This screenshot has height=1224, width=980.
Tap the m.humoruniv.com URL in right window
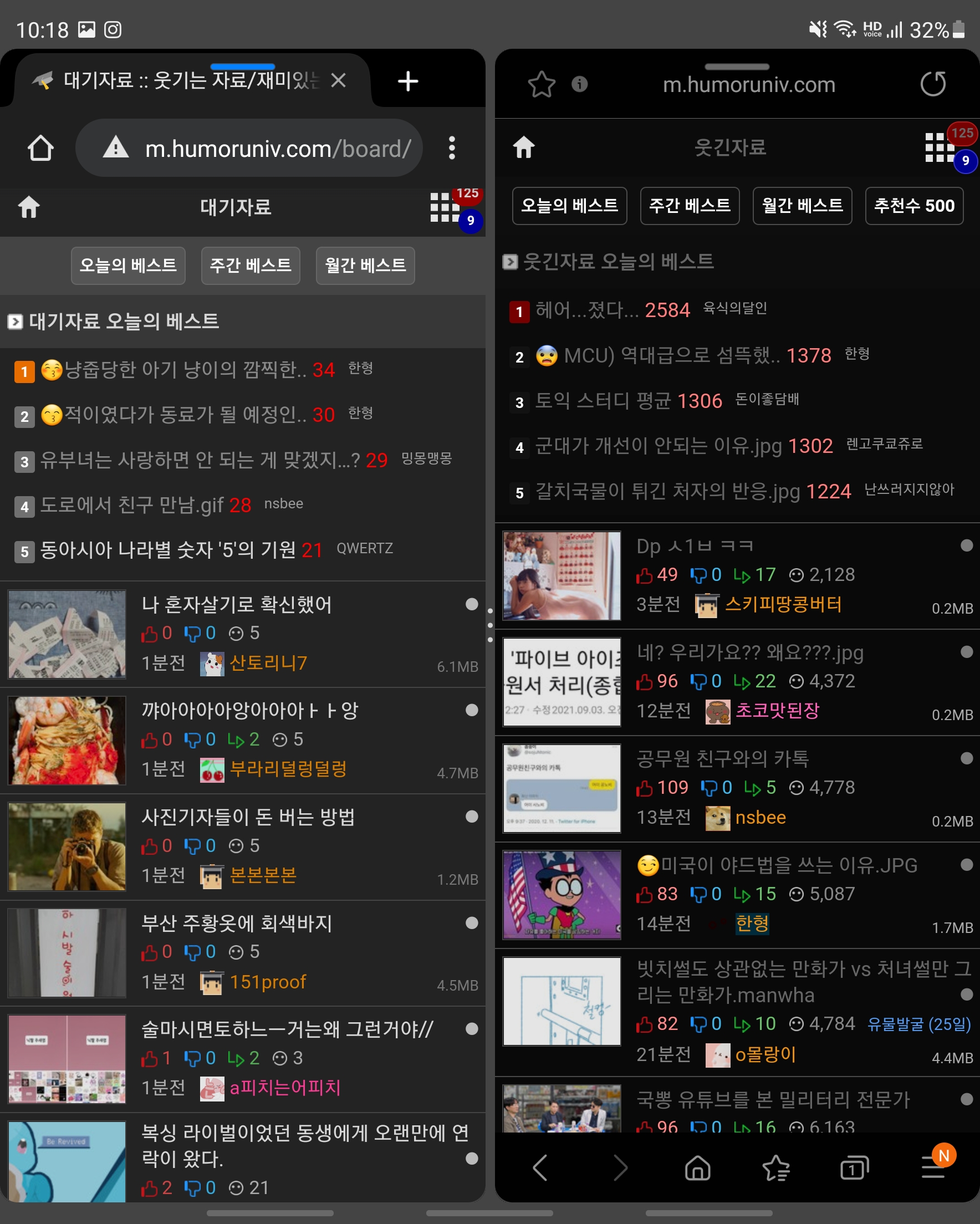pos(749,85)
